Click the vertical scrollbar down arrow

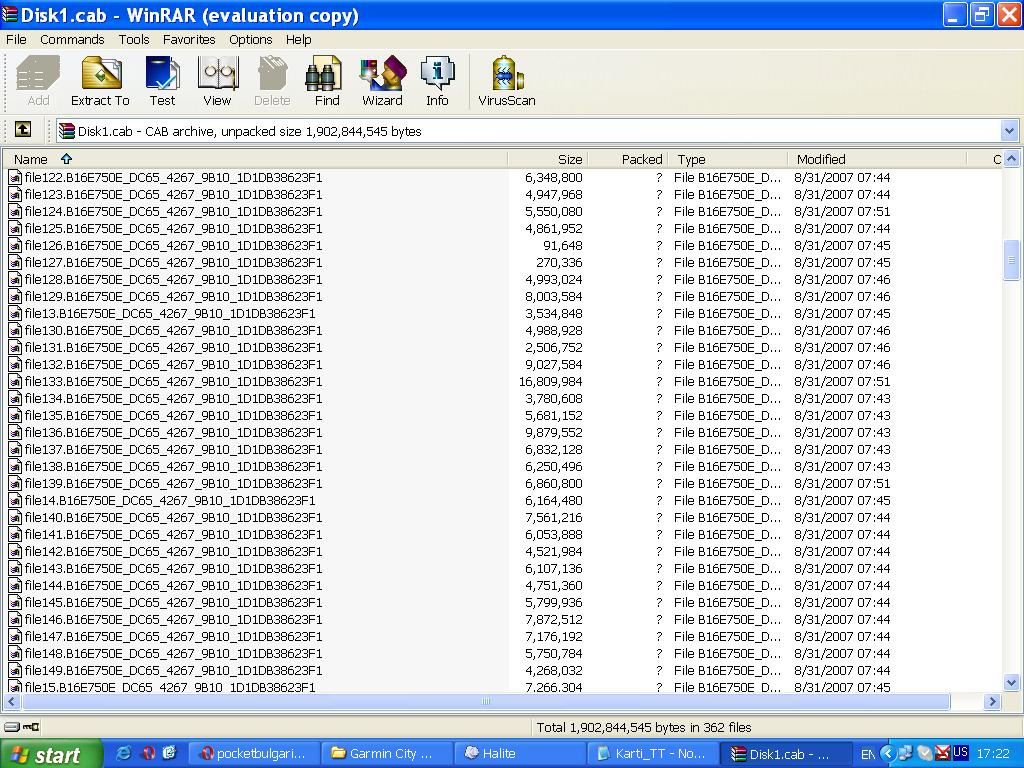[x=1011, y=683]
